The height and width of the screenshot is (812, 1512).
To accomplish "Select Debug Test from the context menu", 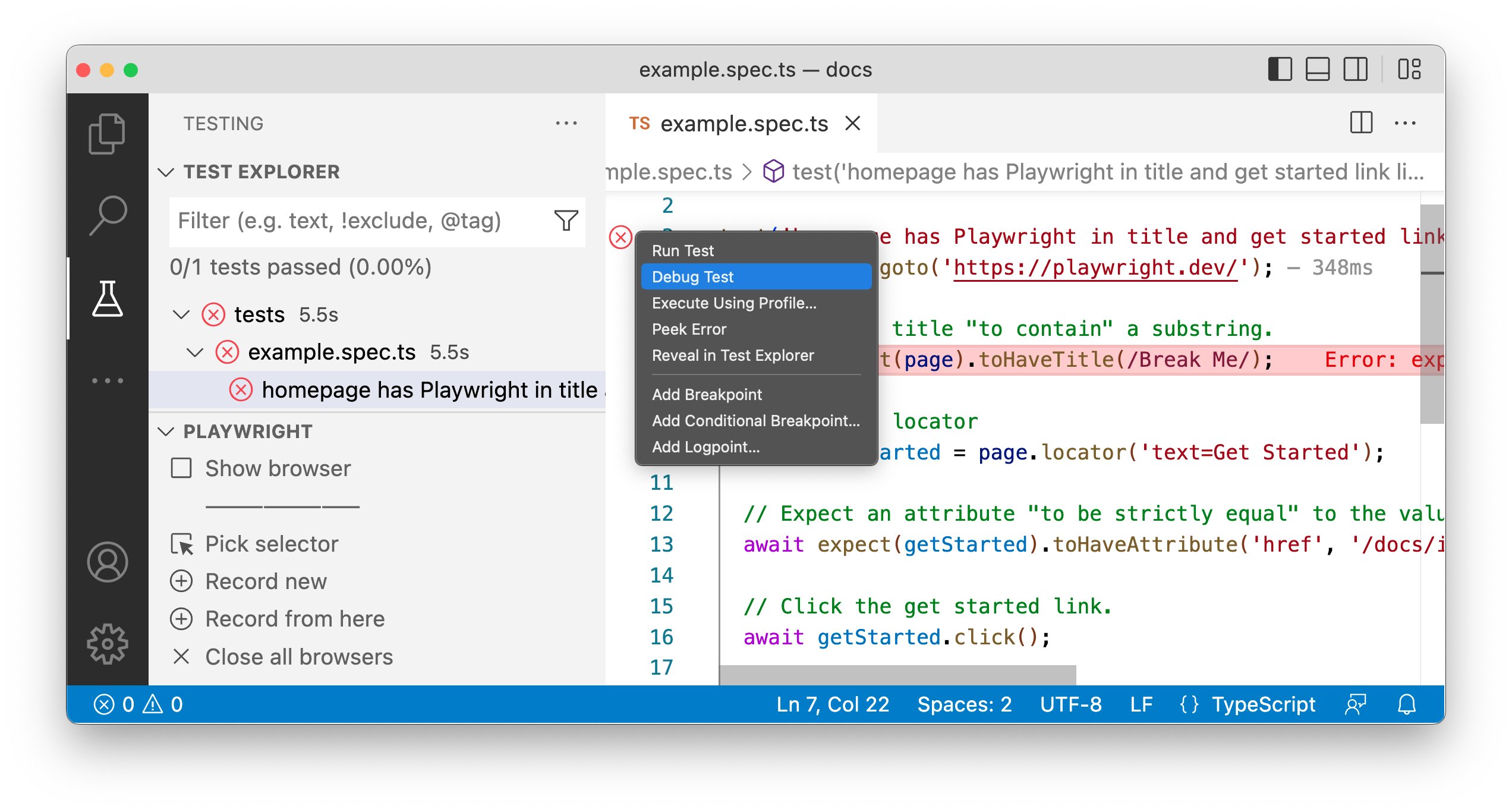I will click(x=692, y=276).
